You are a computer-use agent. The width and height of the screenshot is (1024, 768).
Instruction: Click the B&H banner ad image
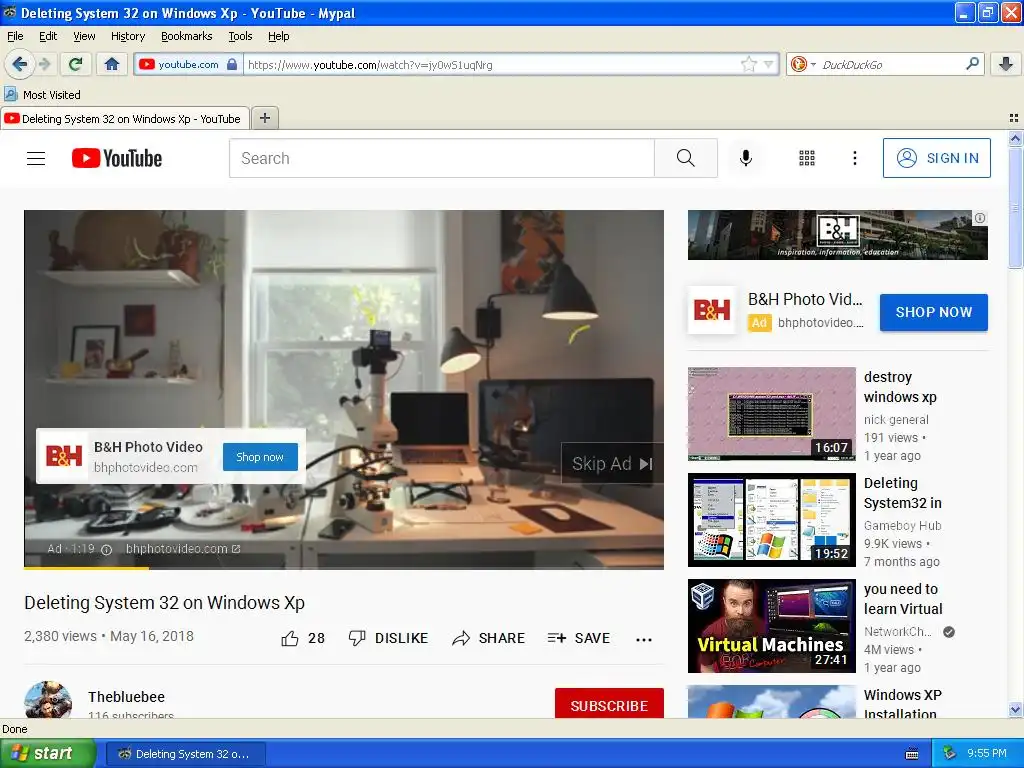(837, 234)
